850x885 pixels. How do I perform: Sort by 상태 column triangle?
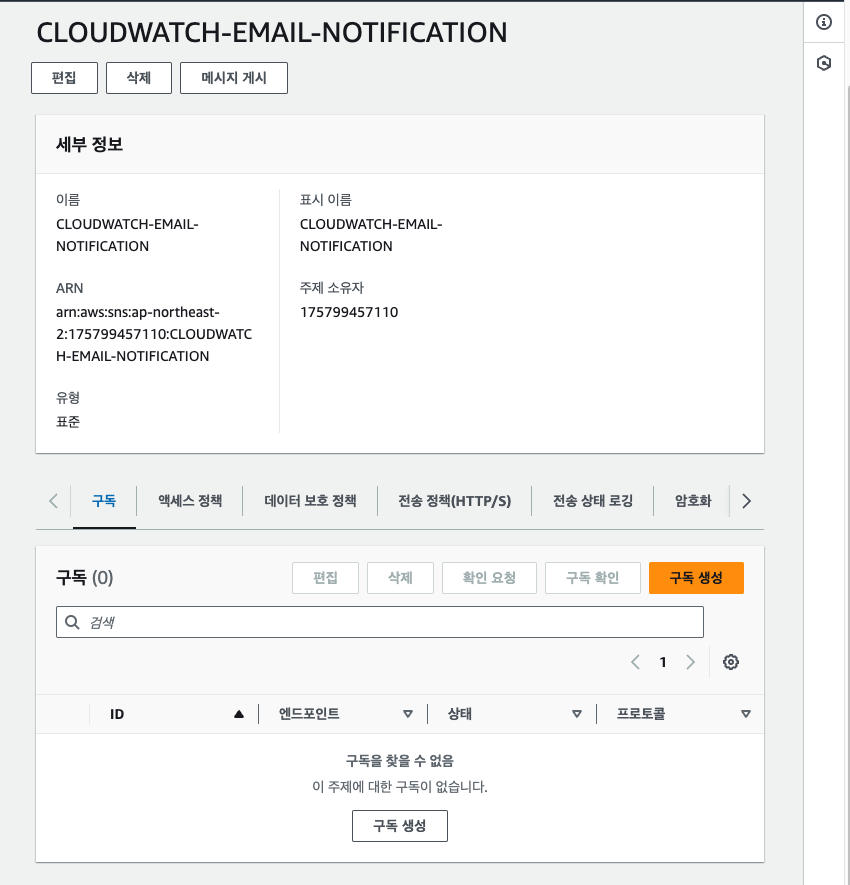577,714
